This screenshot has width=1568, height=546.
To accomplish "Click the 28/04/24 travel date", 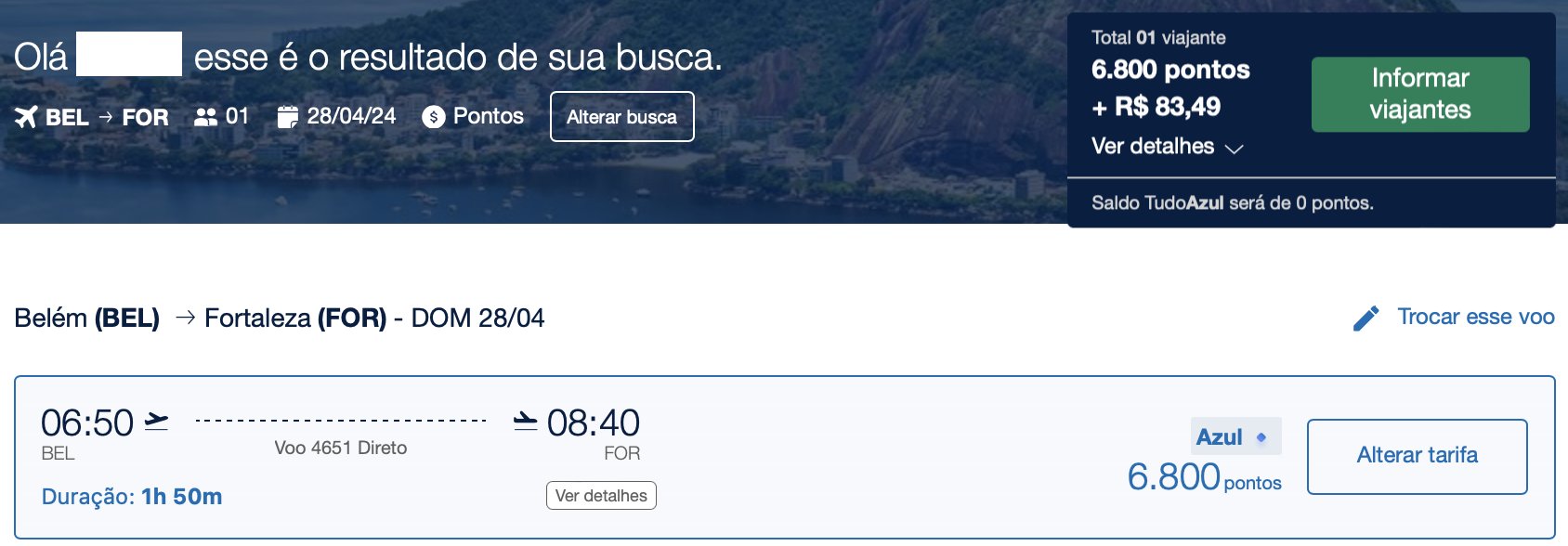I will point(351,116).
